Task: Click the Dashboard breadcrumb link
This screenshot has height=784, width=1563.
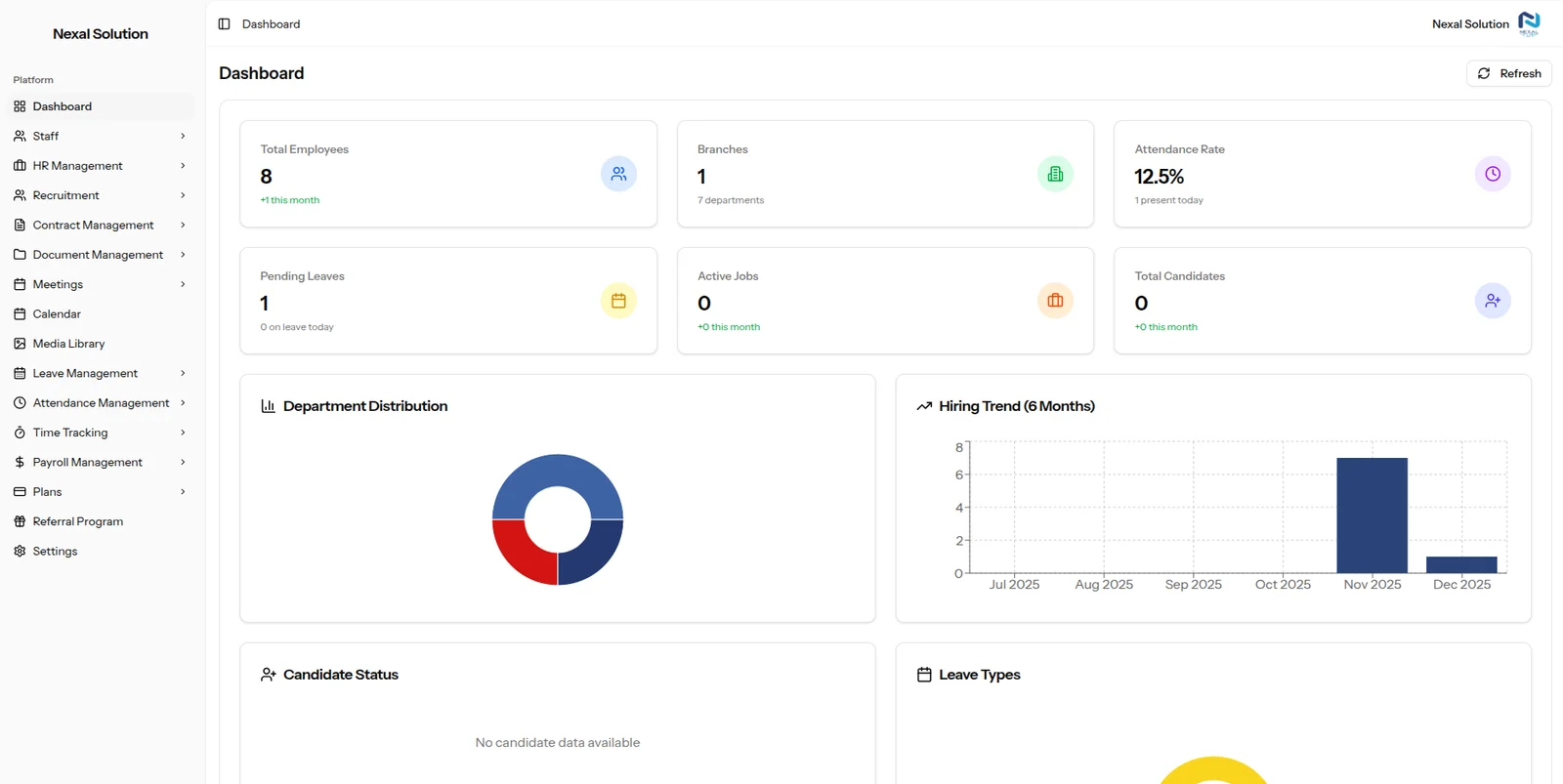Action: tap(271, 24)
